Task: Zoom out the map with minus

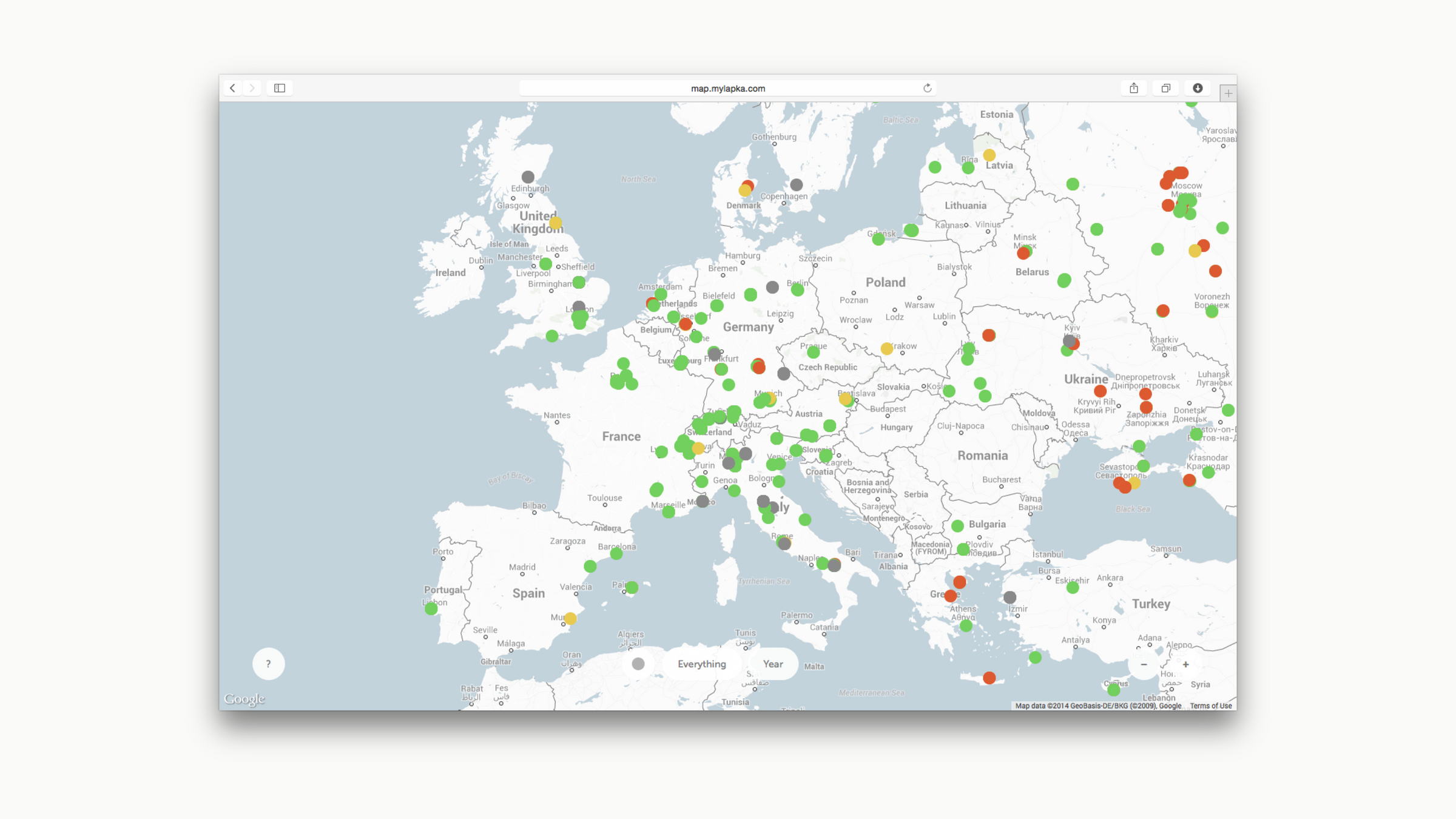Action: tap(1144, 664)
